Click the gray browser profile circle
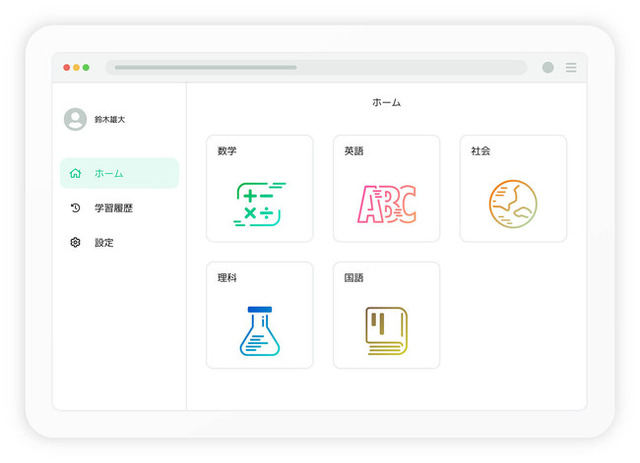 click(548, 67)
